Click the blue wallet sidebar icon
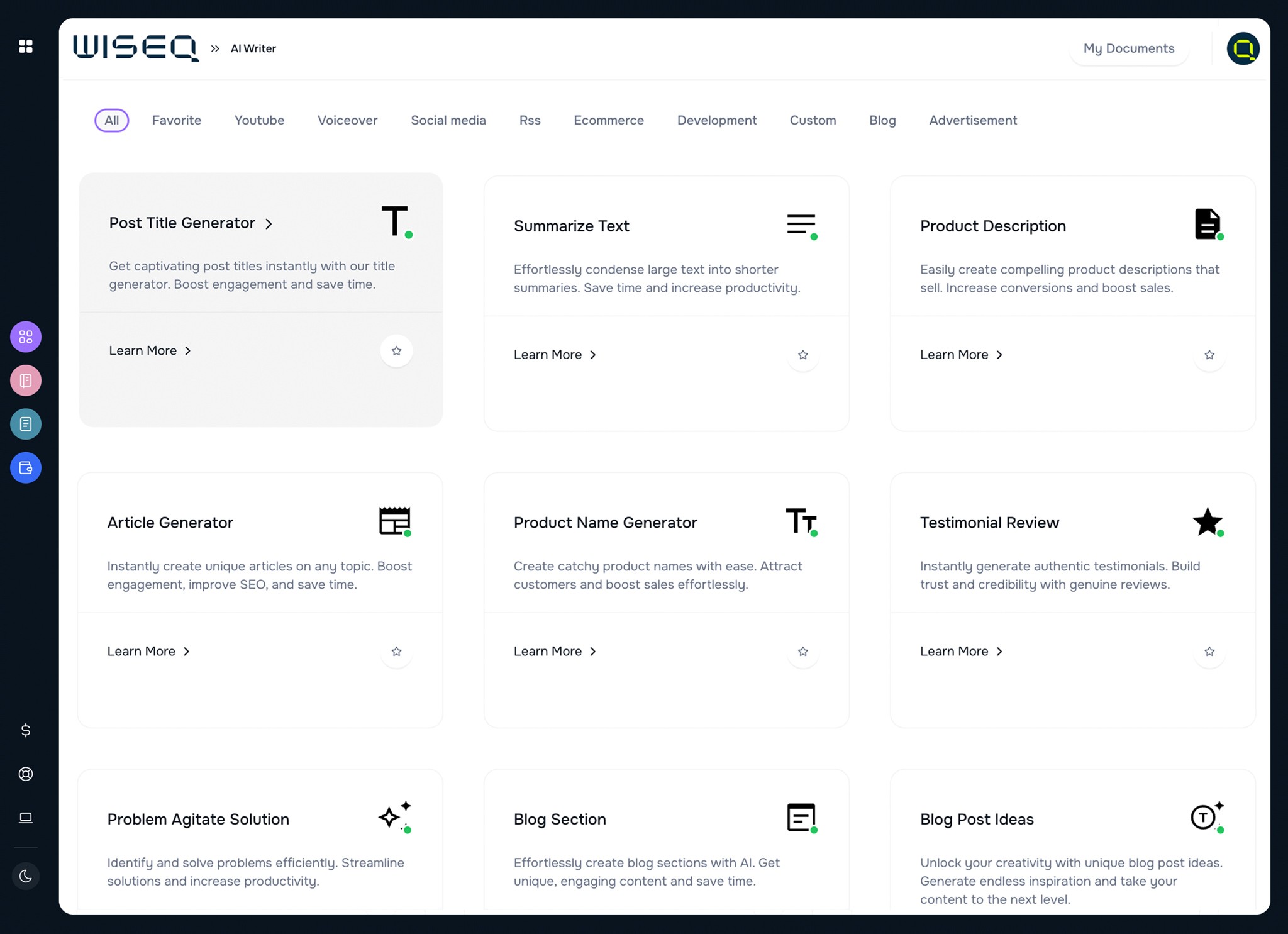This screenshot has width=1288, height=934. coord(26,468)
